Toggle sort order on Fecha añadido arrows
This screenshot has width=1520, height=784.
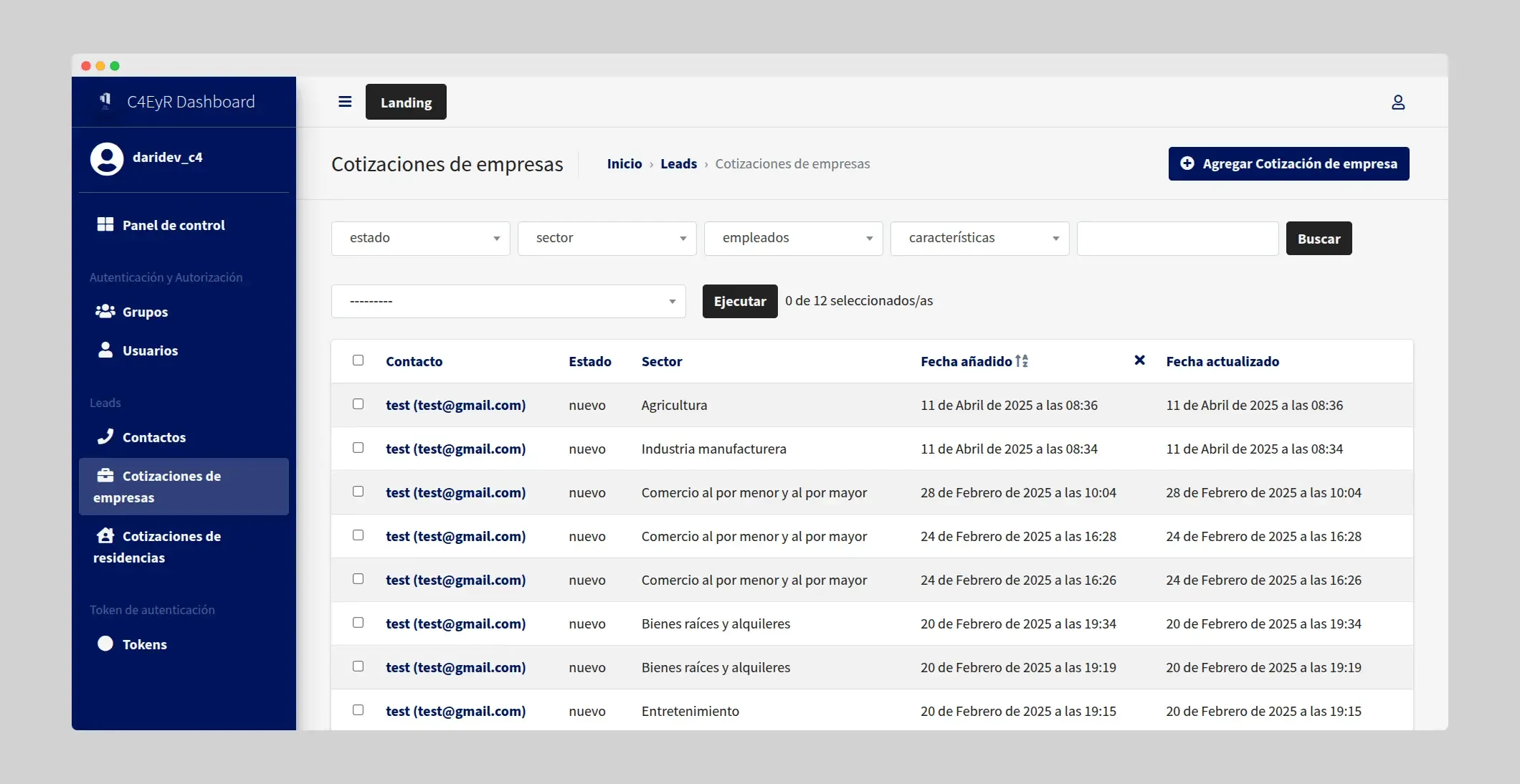pos(1022,361)
